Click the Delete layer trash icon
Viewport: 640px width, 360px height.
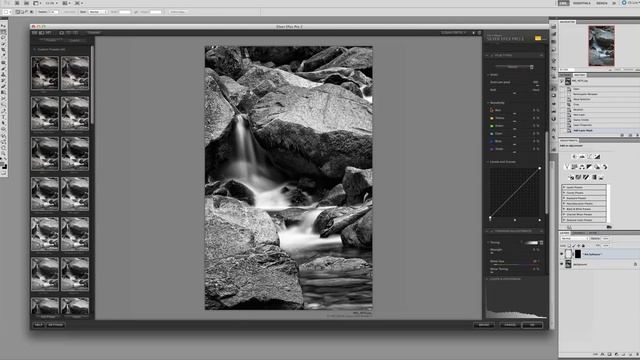[637, 354]
